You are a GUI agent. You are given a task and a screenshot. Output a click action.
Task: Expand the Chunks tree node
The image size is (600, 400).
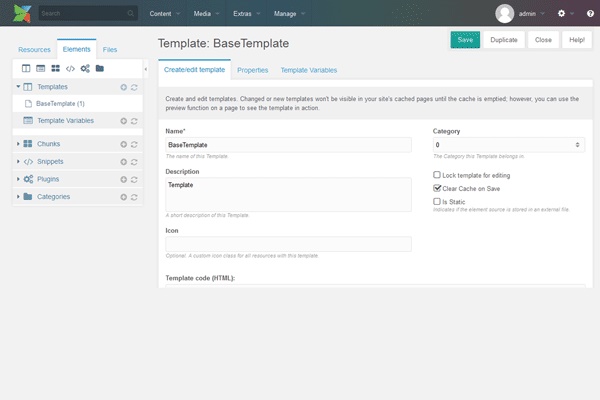point(18,144)
